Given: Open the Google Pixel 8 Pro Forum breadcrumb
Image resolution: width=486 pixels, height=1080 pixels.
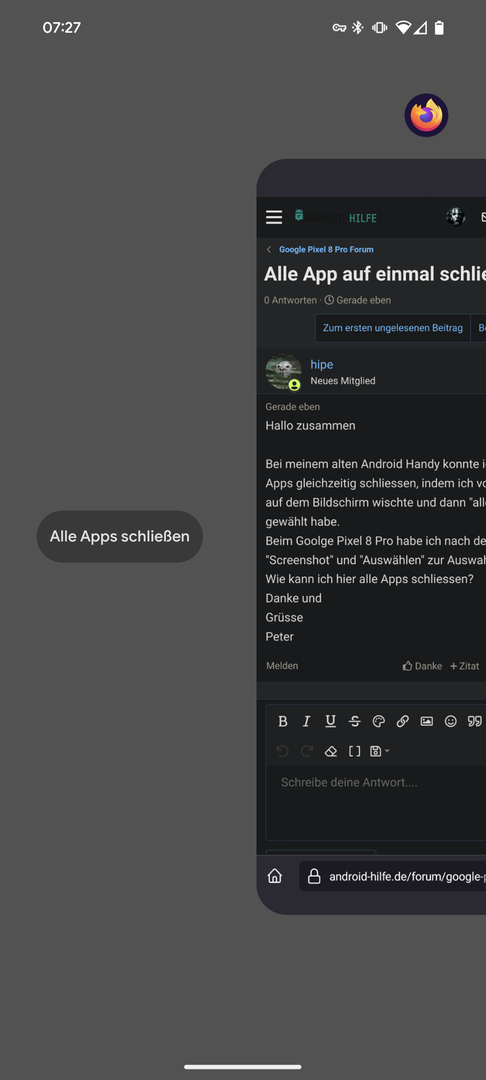Looking at the screenshot, I should pos(326,249).
